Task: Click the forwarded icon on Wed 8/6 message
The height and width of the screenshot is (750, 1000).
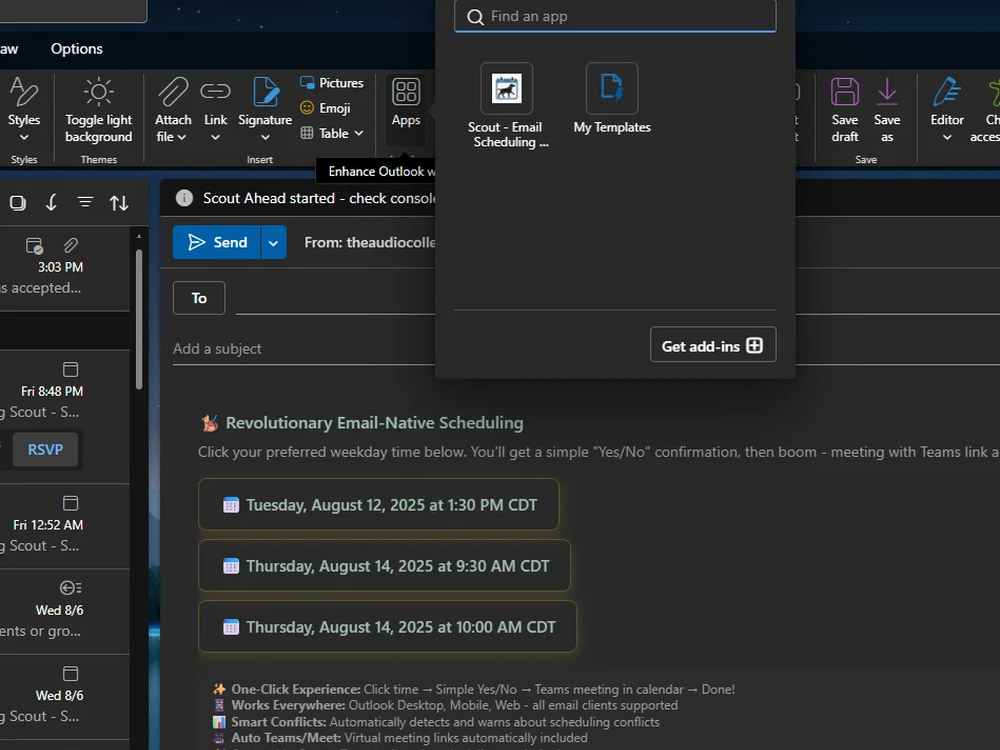Action: coord(70,587)
